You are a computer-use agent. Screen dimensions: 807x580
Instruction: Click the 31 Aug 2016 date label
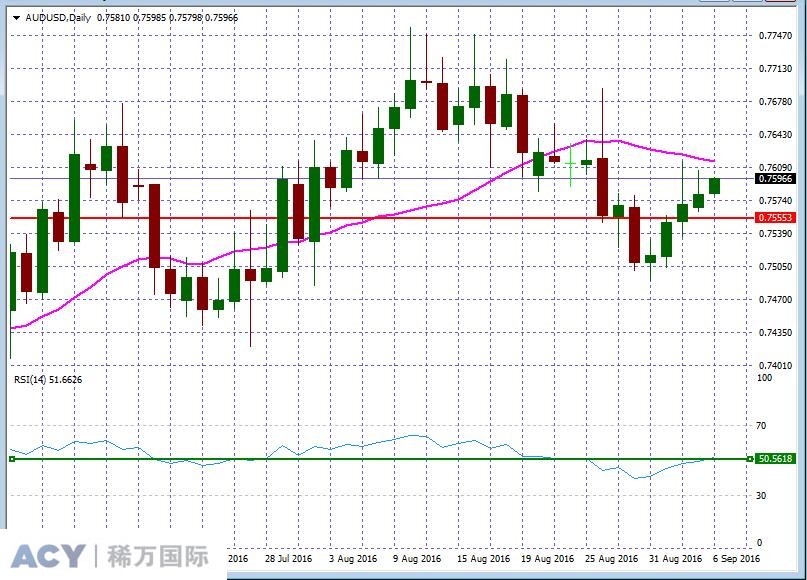(675, 558)
